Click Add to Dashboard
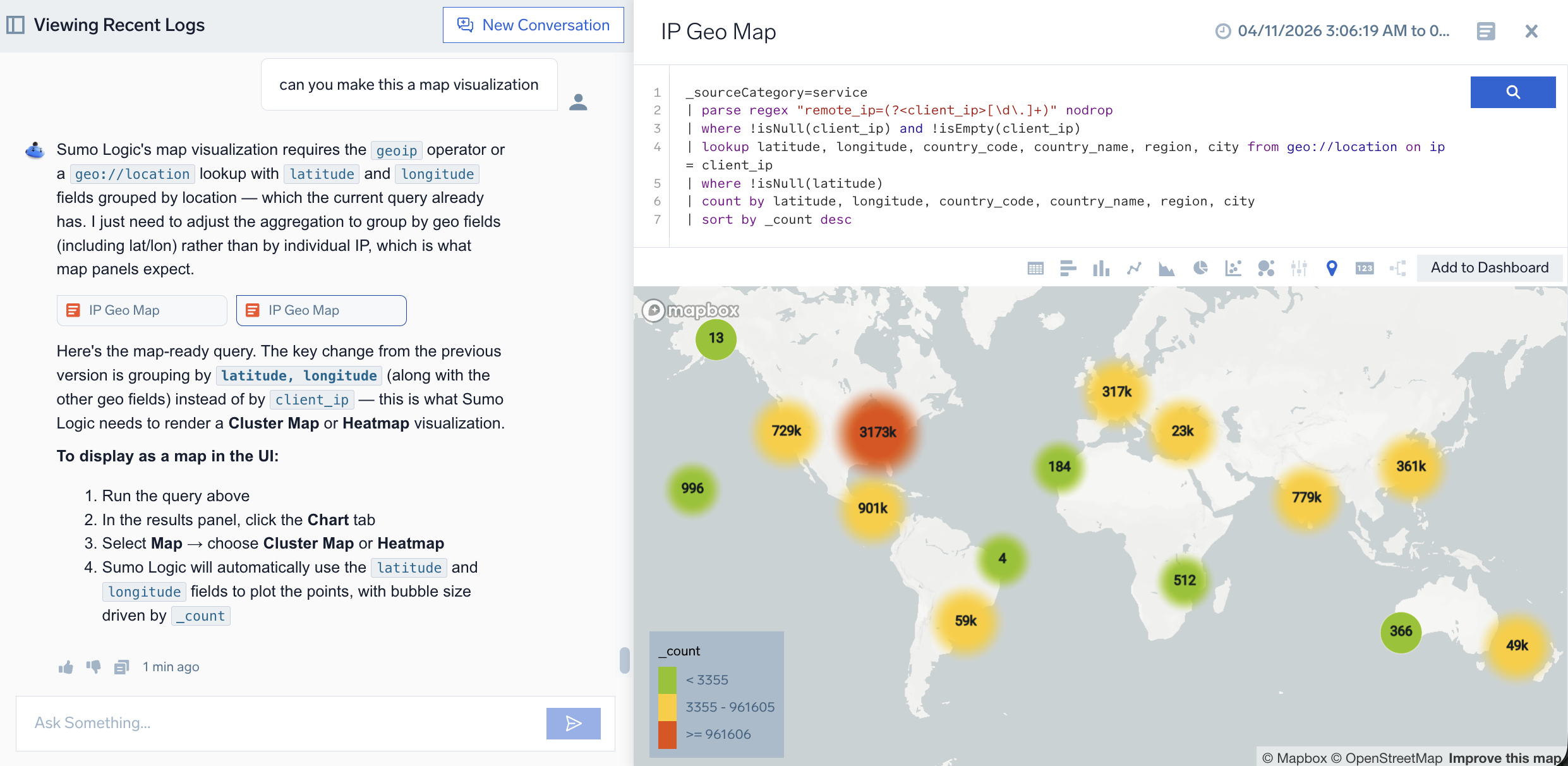1568x766 pixels. click(1490, 268)
